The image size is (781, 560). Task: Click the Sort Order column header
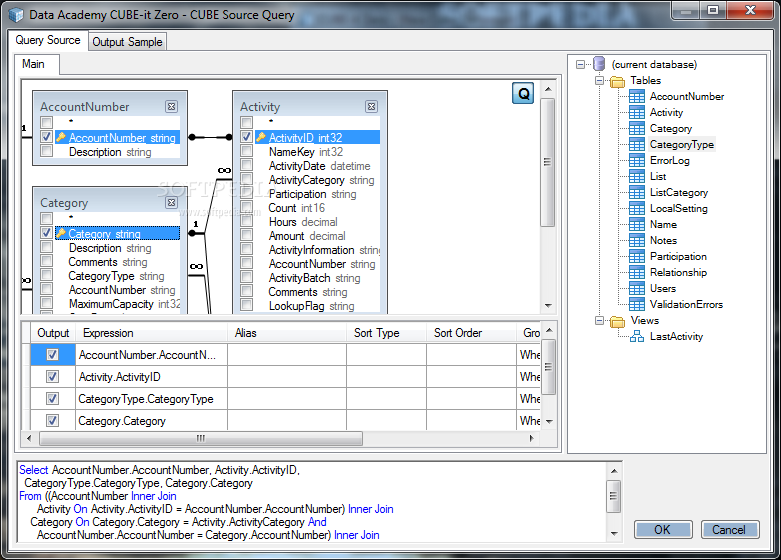coord(471,333)
